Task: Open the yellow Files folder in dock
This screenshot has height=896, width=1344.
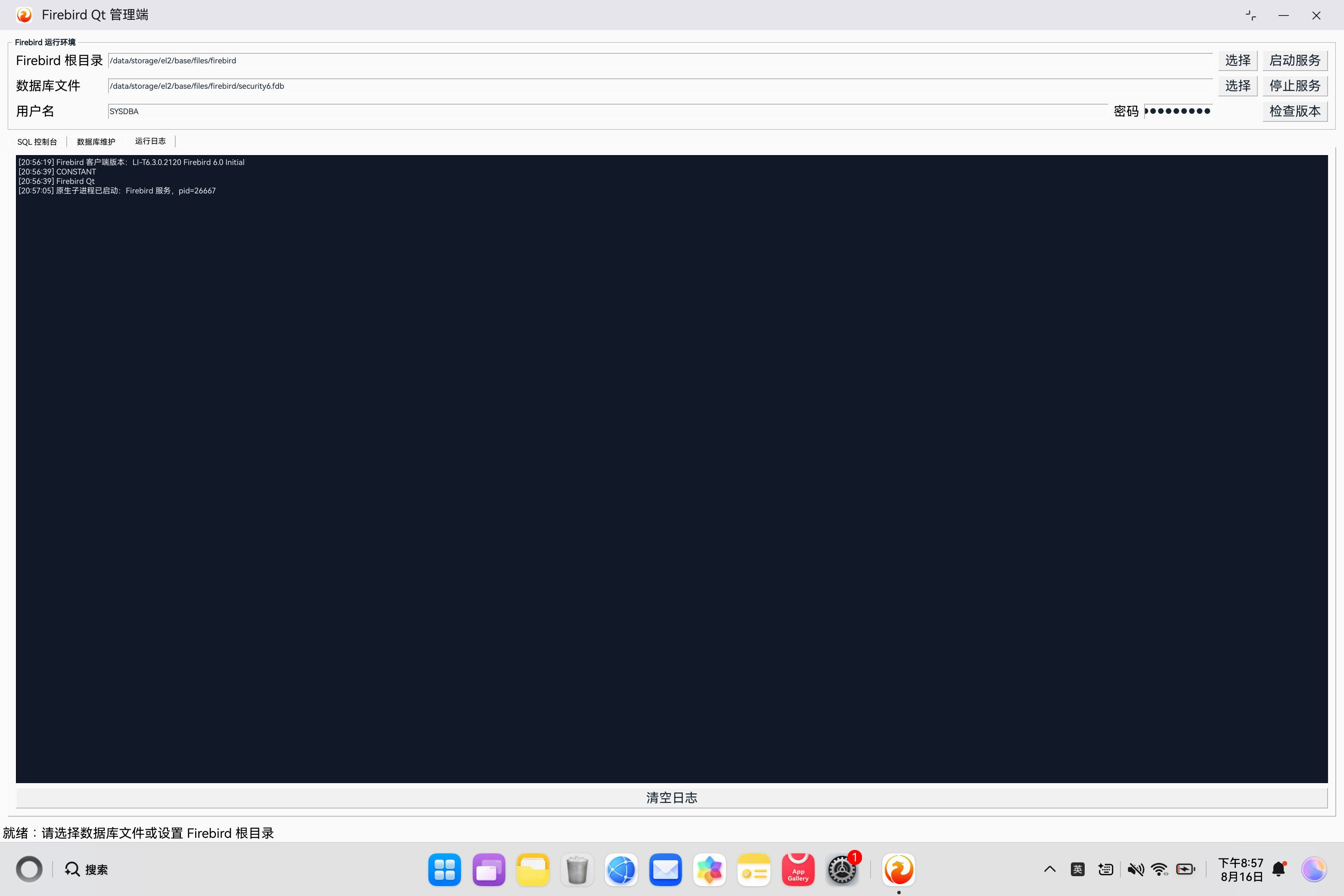Action: pyautogui.click(x=532, y=870)
